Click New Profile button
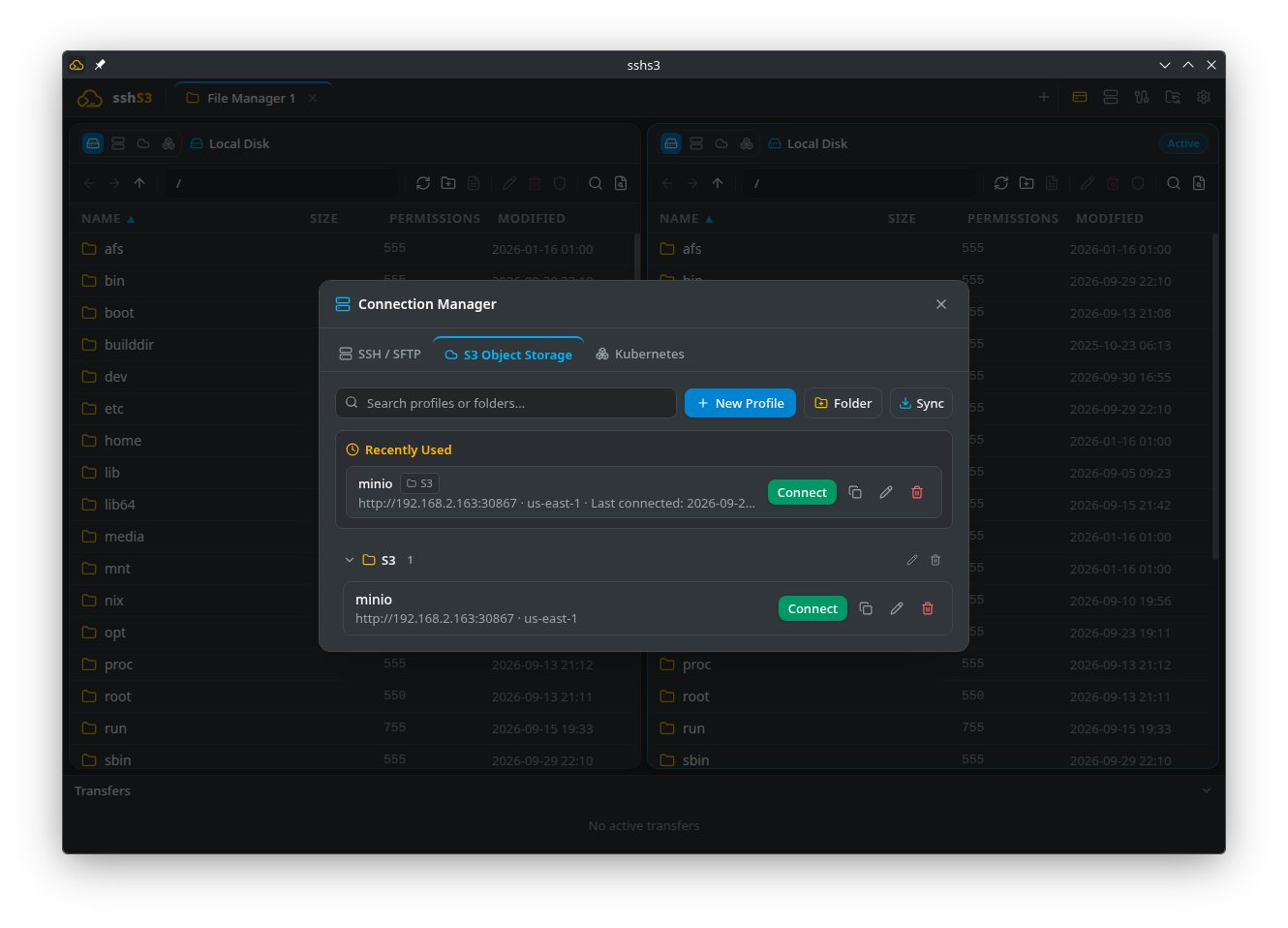 (740, 403)
